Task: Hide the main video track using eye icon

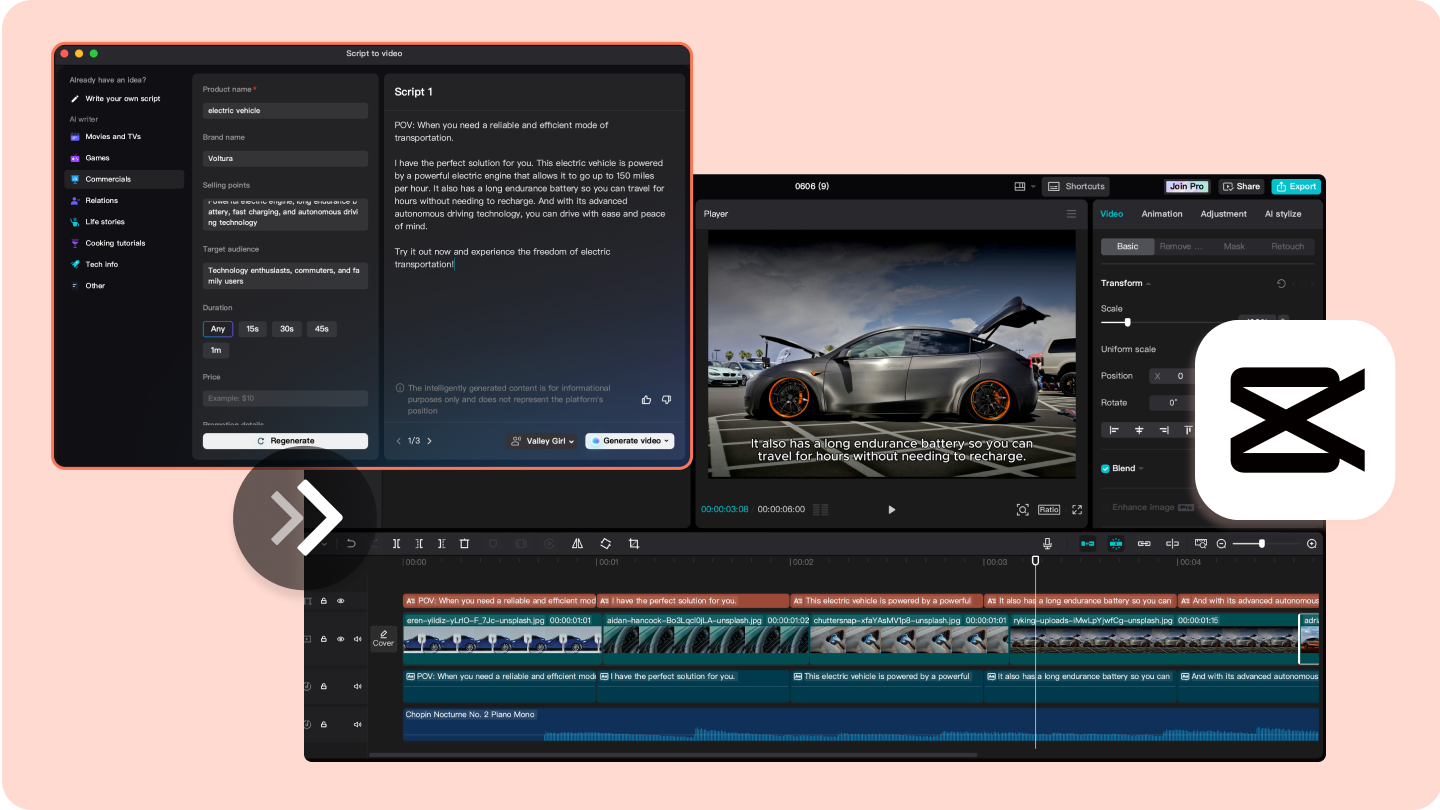Action: (341, 639)
